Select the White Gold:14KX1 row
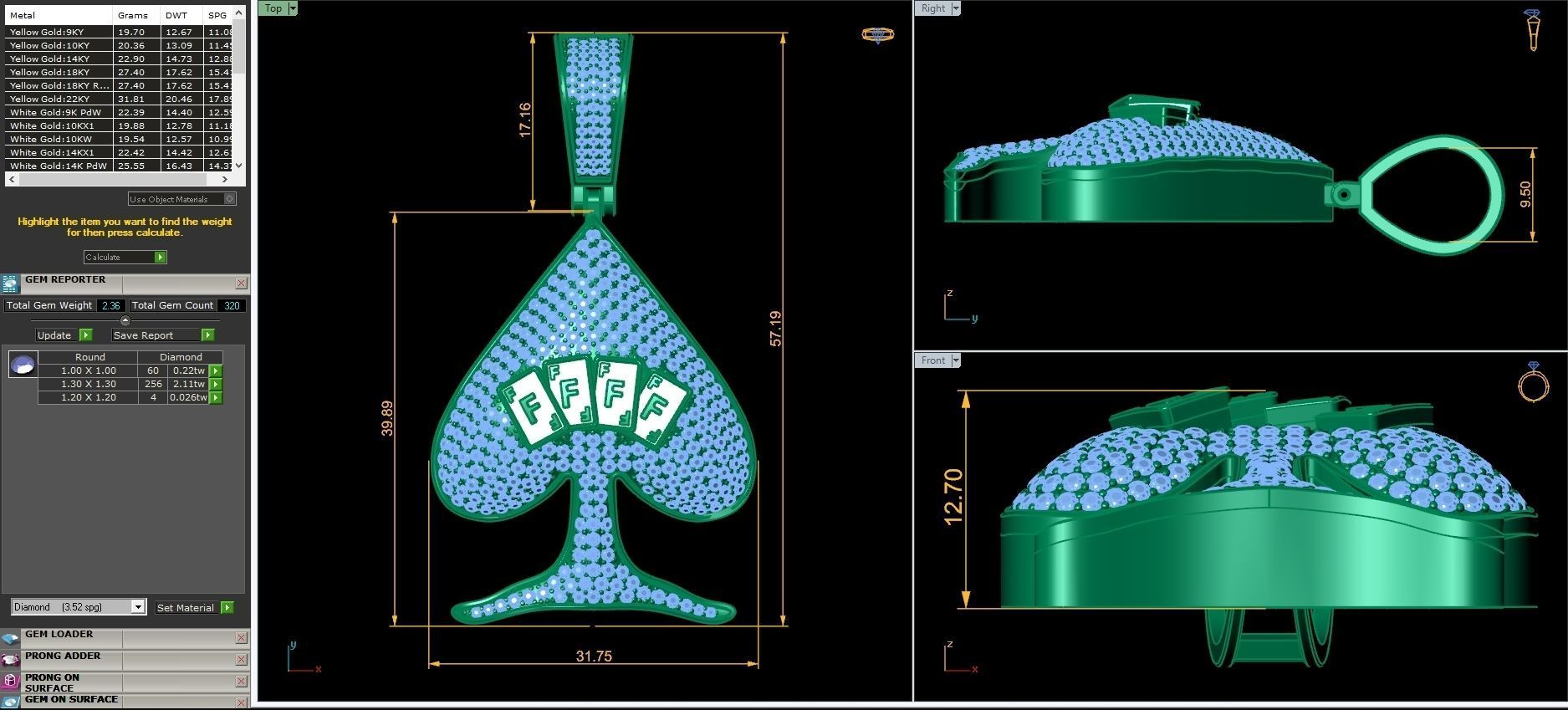The width and height of the screenshot is (1568, 710). [x=119, y=152]
